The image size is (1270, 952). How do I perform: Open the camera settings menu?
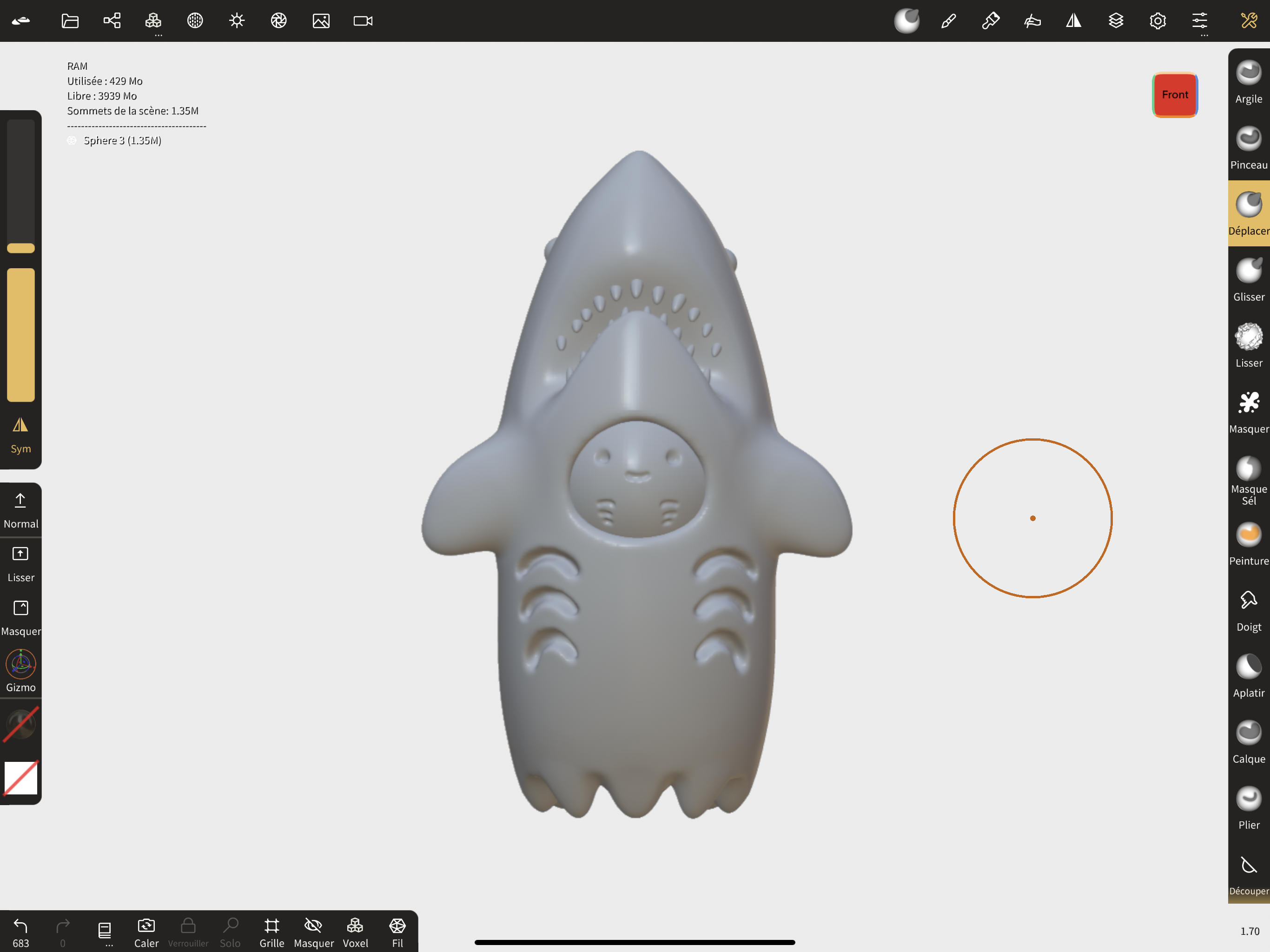(x=363, y=21)
